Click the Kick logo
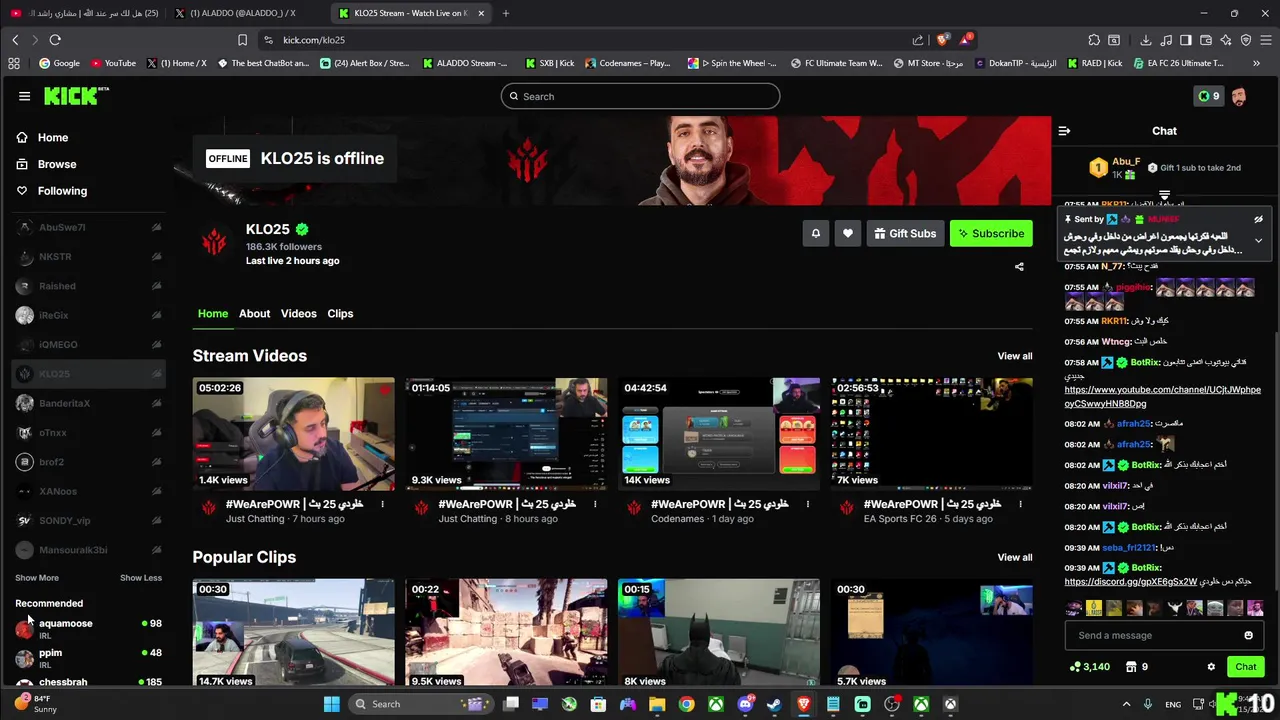Screen dimensions: 1280x720 tap(75, 96)
